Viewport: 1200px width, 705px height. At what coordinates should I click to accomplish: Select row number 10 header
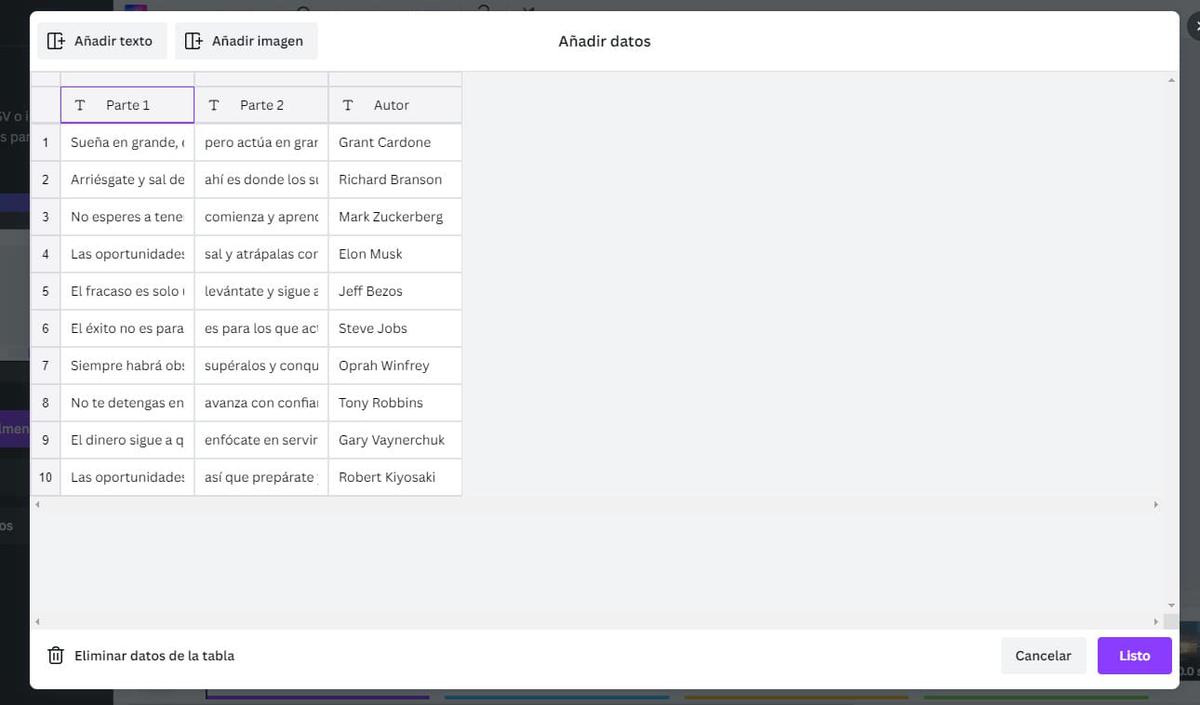point(45,477)
